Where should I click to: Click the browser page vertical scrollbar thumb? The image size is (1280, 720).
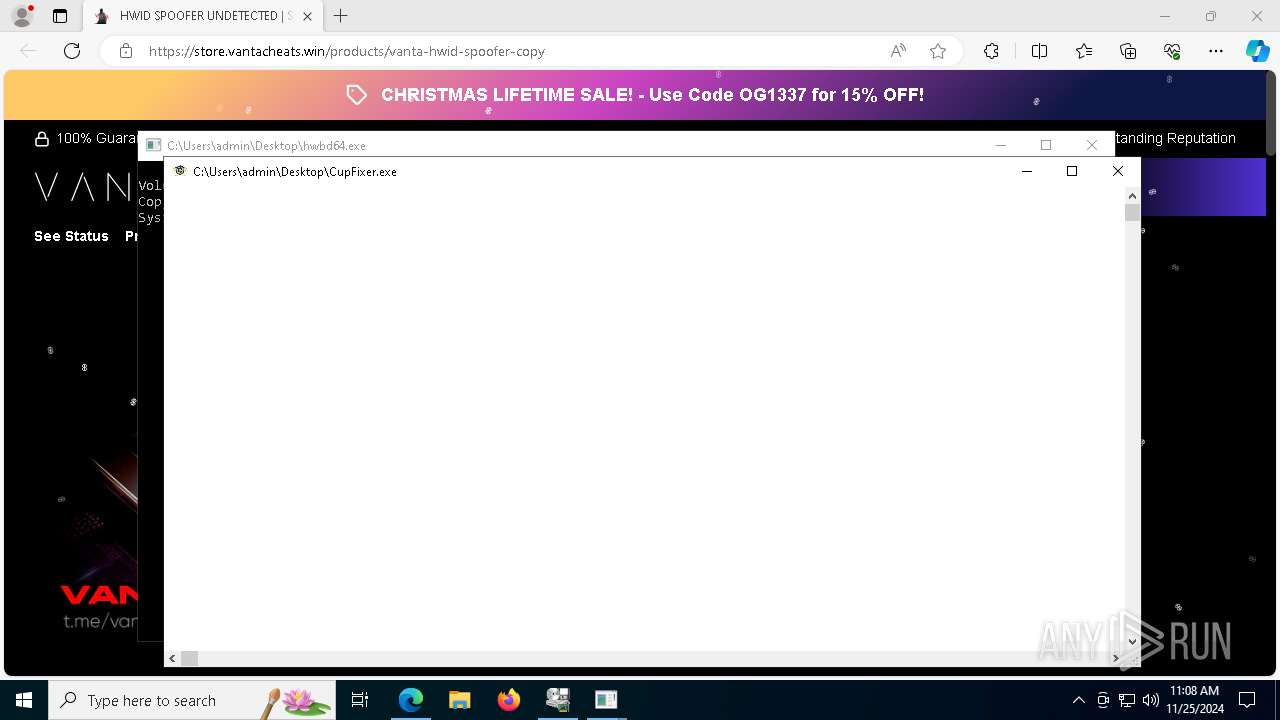1272,114
